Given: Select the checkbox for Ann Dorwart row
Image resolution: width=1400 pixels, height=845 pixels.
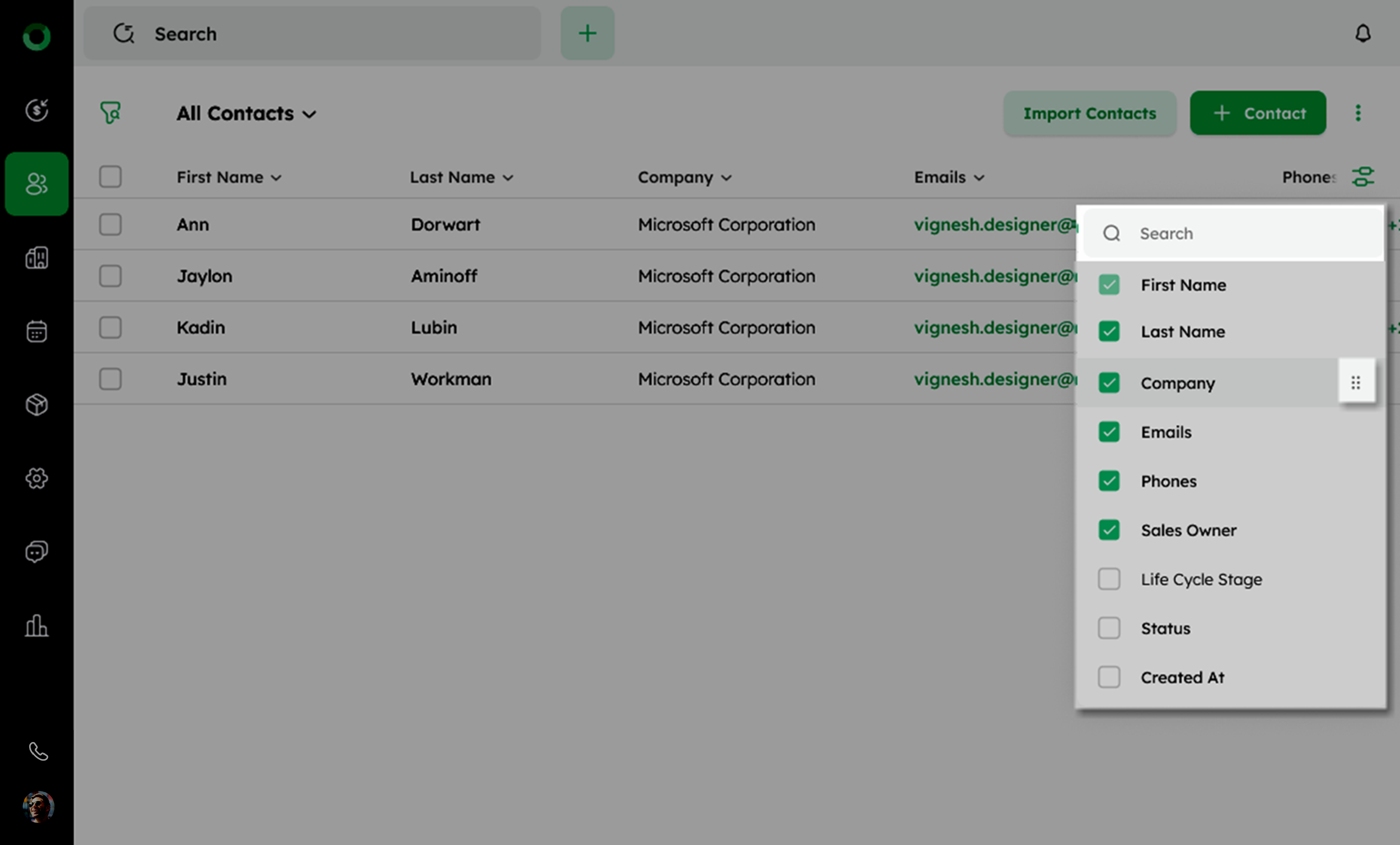Looking at the screenshot, I should click(x=110, y=224).
